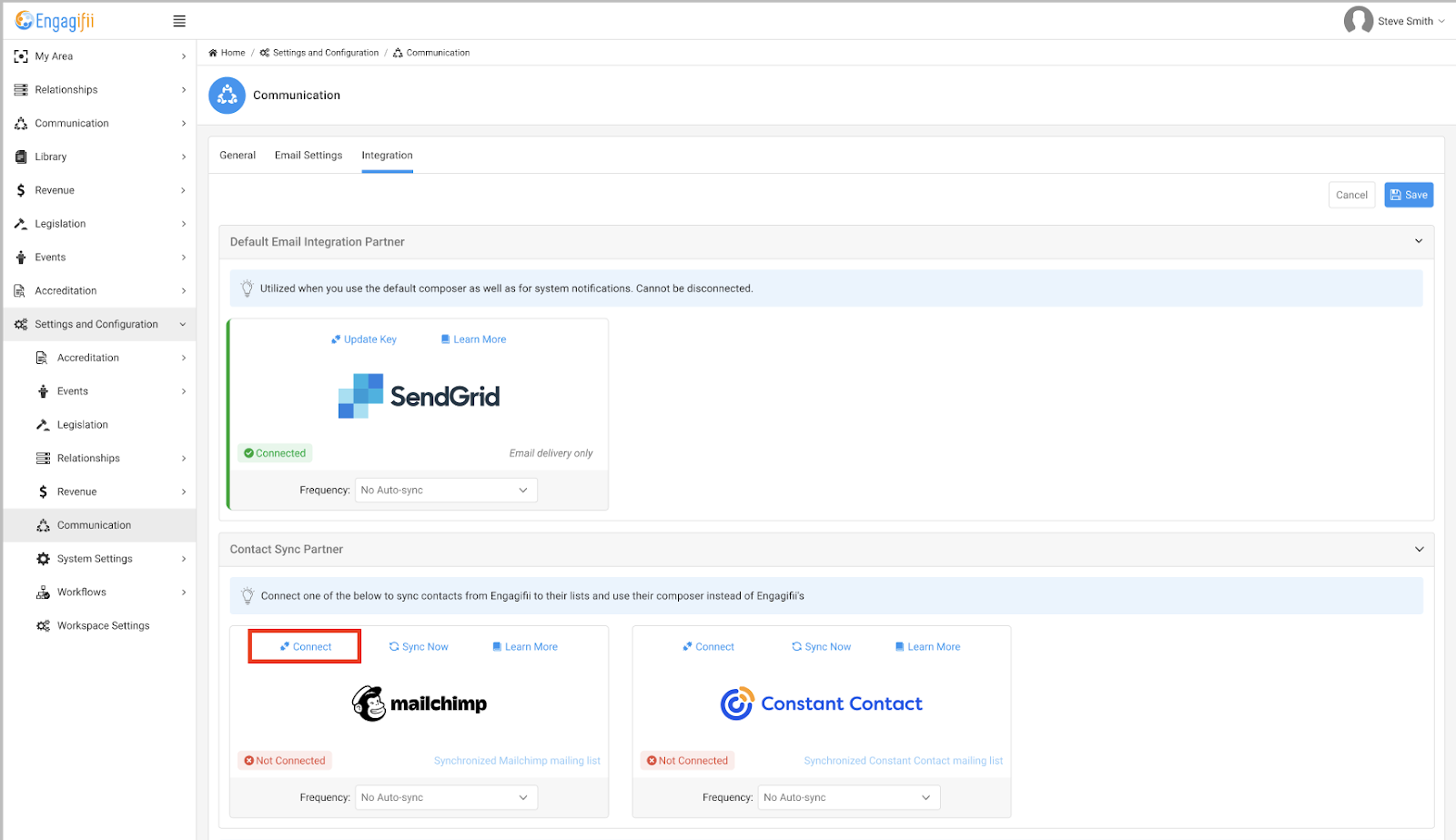This screenshot has height=840, width=1456.
Task: Click Sync Now for Mailchimp
Action: (x=419, y=647)
